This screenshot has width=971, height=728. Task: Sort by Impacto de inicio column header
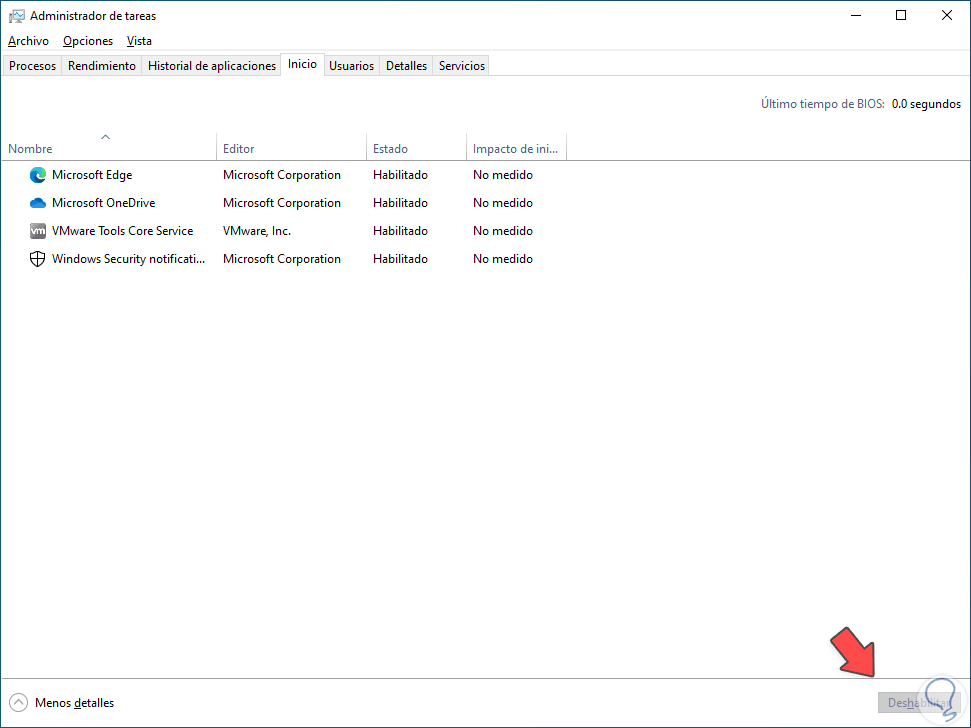coord(516,147)
